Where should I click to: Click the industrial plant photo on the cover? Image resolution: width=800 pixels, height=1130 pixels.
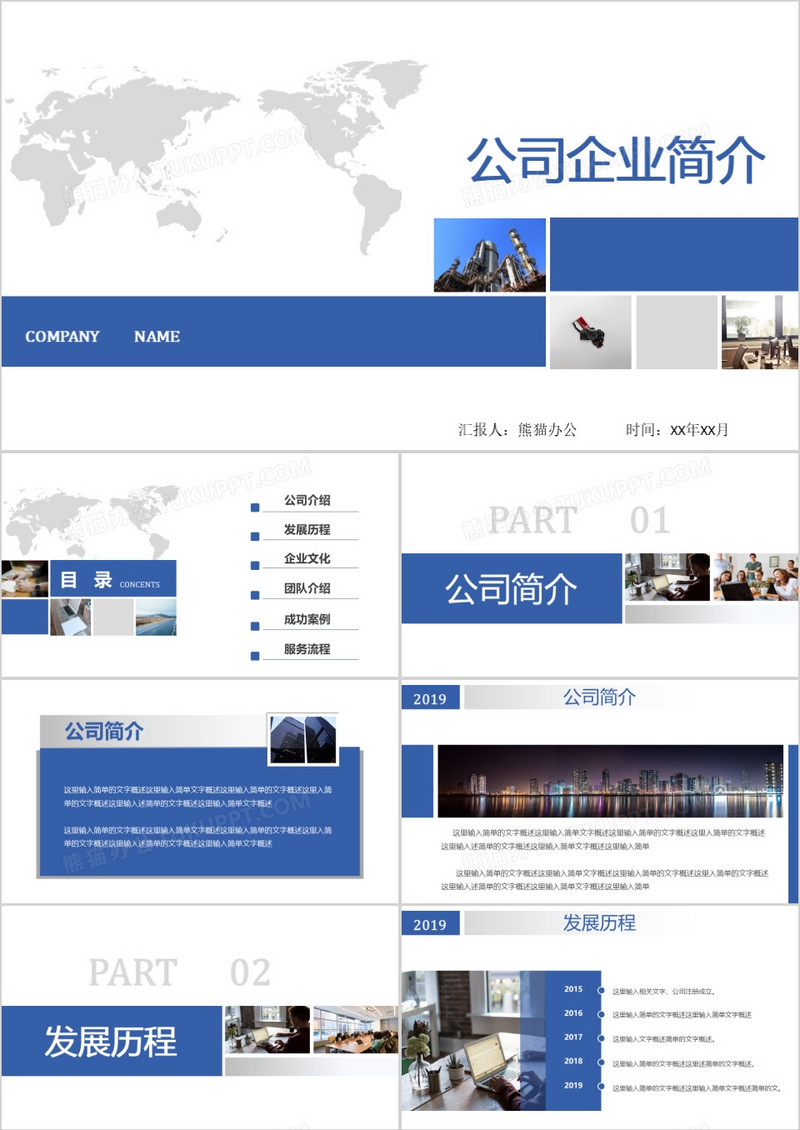coord(489,255)
